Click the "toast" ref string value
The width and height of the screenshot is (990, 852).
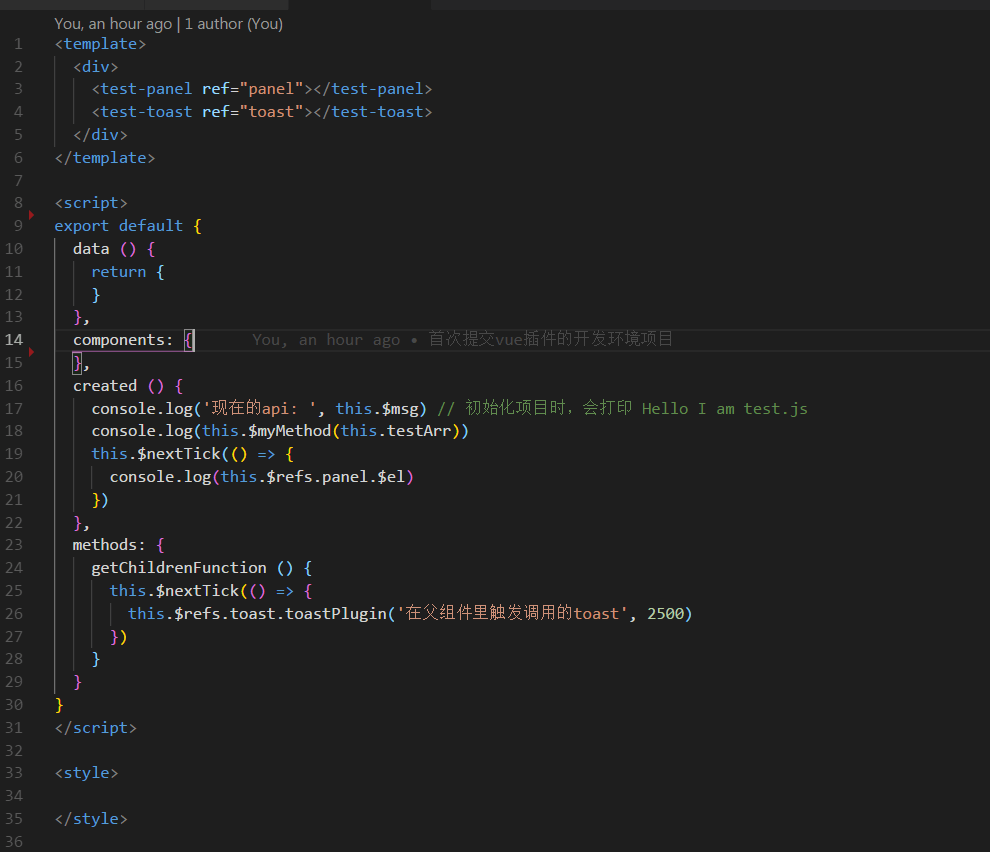(x=271, y=112)
